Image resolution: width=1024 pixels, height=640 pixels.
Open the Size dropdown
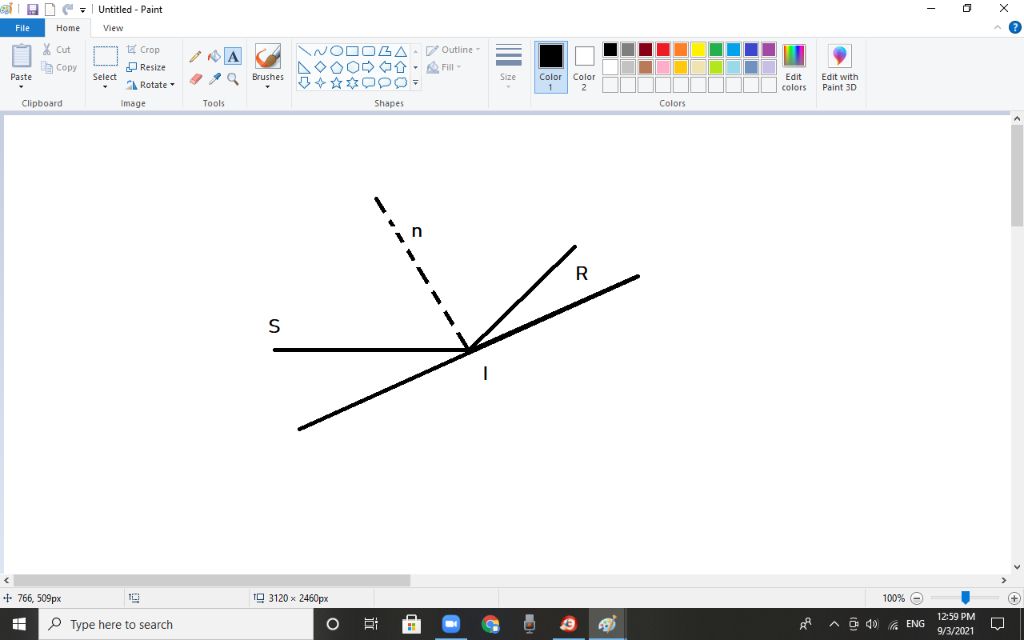[x=508, y=67]
